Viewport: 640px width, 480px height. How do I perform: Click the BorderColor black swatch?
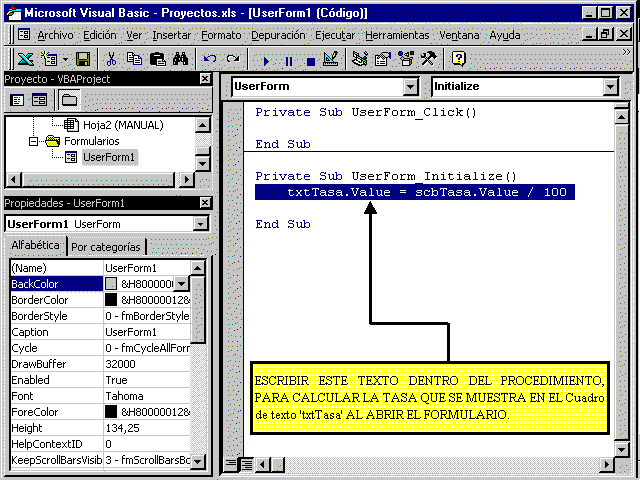111,300
